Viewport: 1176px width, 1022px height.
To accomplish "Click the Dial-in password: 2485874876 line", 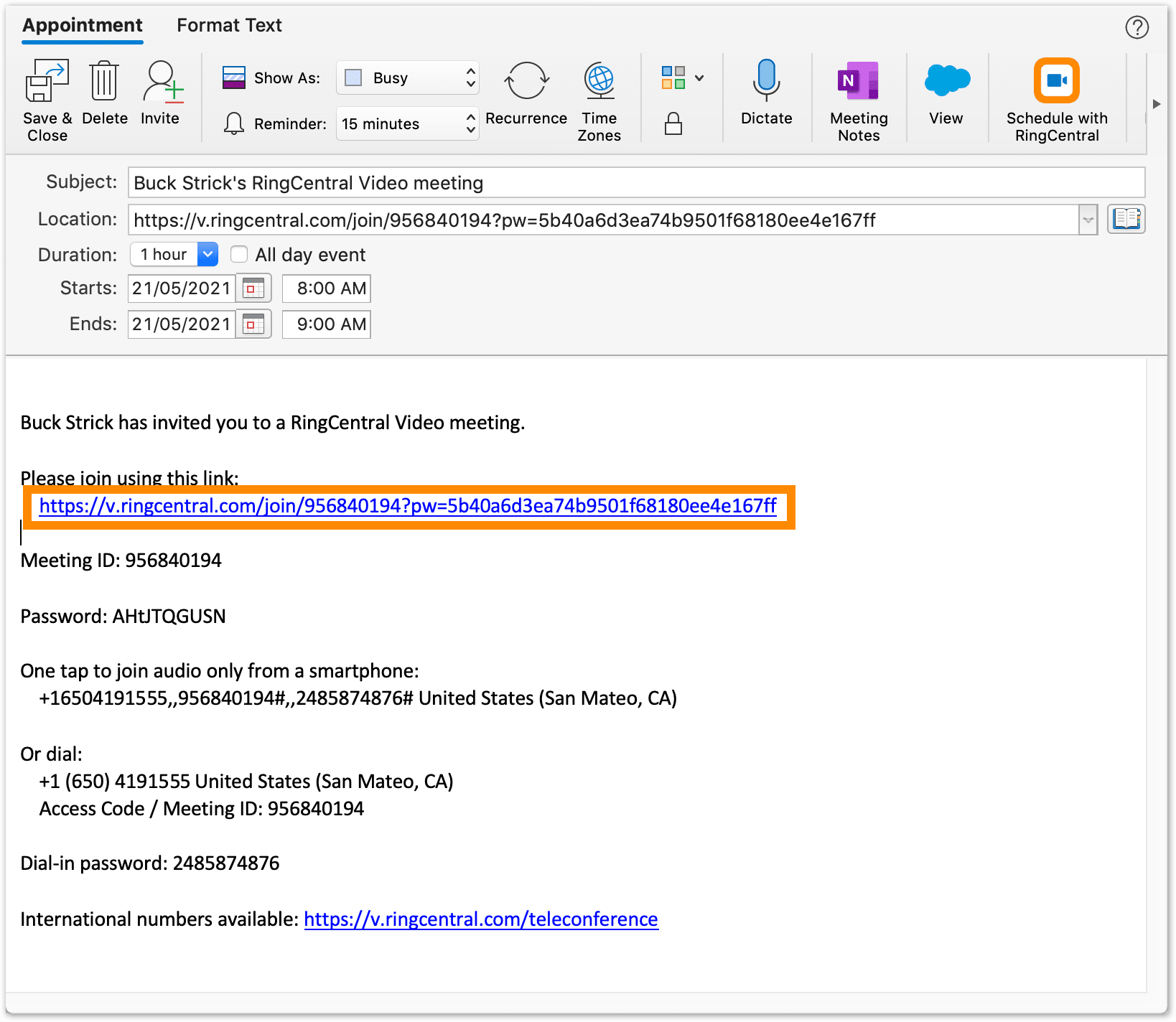I will (150, 863).
